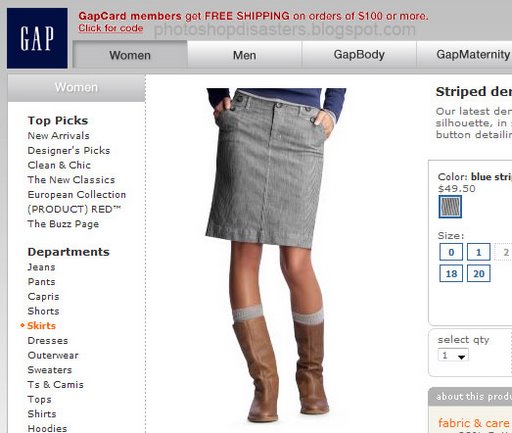Screen dimensions: 512x433
Task: Choose size 0
Action: [451, 252]
